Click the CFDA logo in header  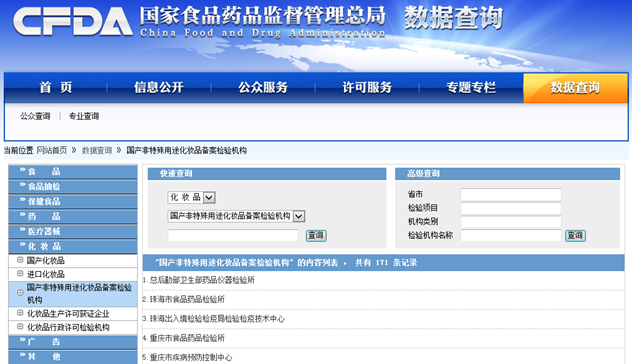pos(73,21)
